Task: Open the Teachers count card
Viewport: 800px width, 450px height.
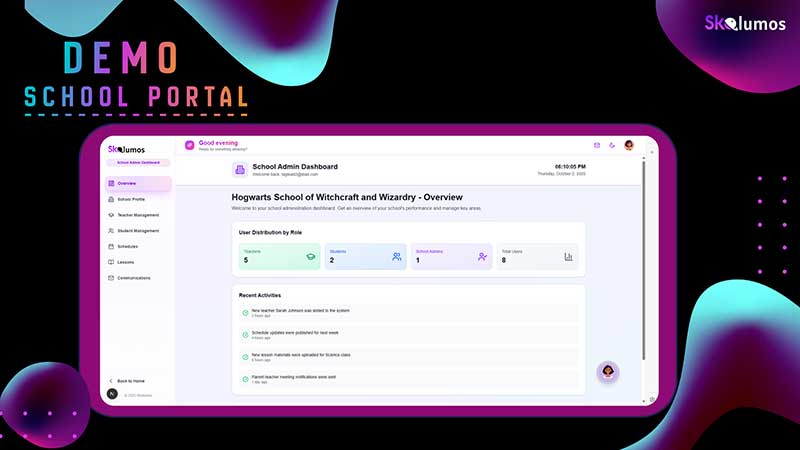Action: pos(280,257)
